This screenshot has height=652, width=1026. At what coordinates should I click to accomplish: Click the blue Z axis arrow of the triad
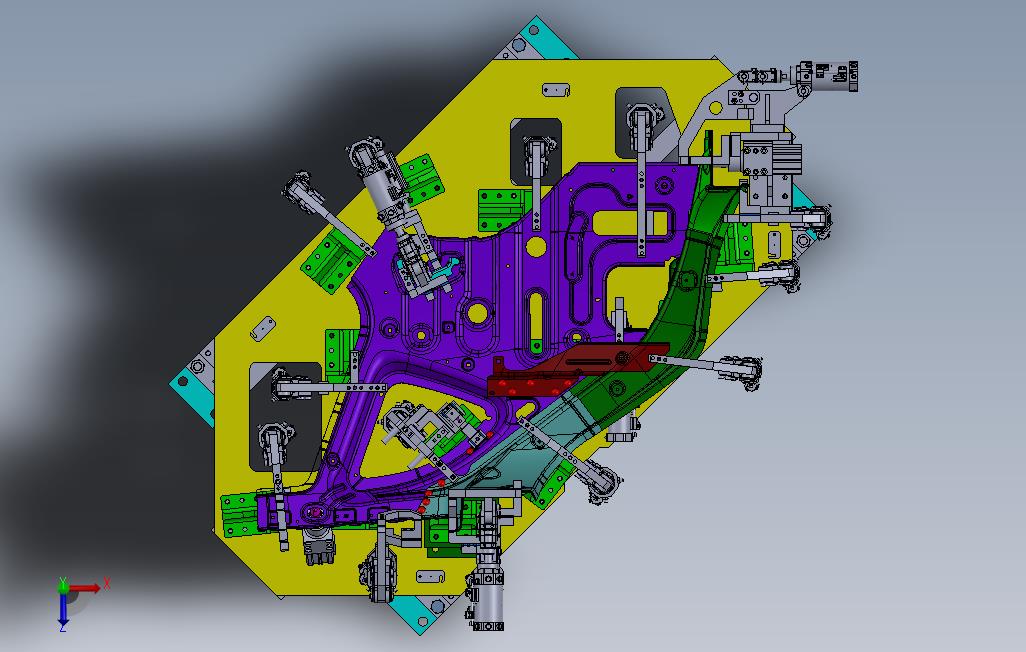pos(63,609)
